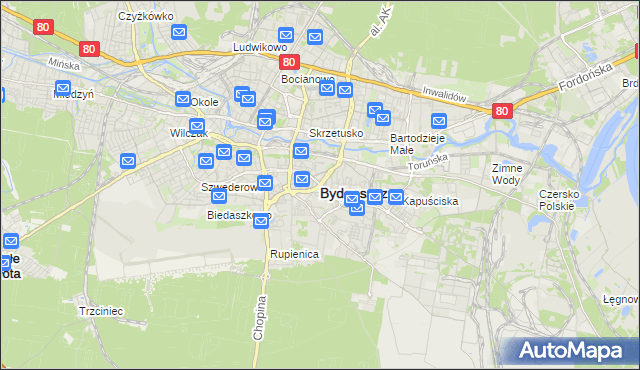Click the envelope marker above Wilczak
Viewport: 640px width, 370px height.
[197, 126]
